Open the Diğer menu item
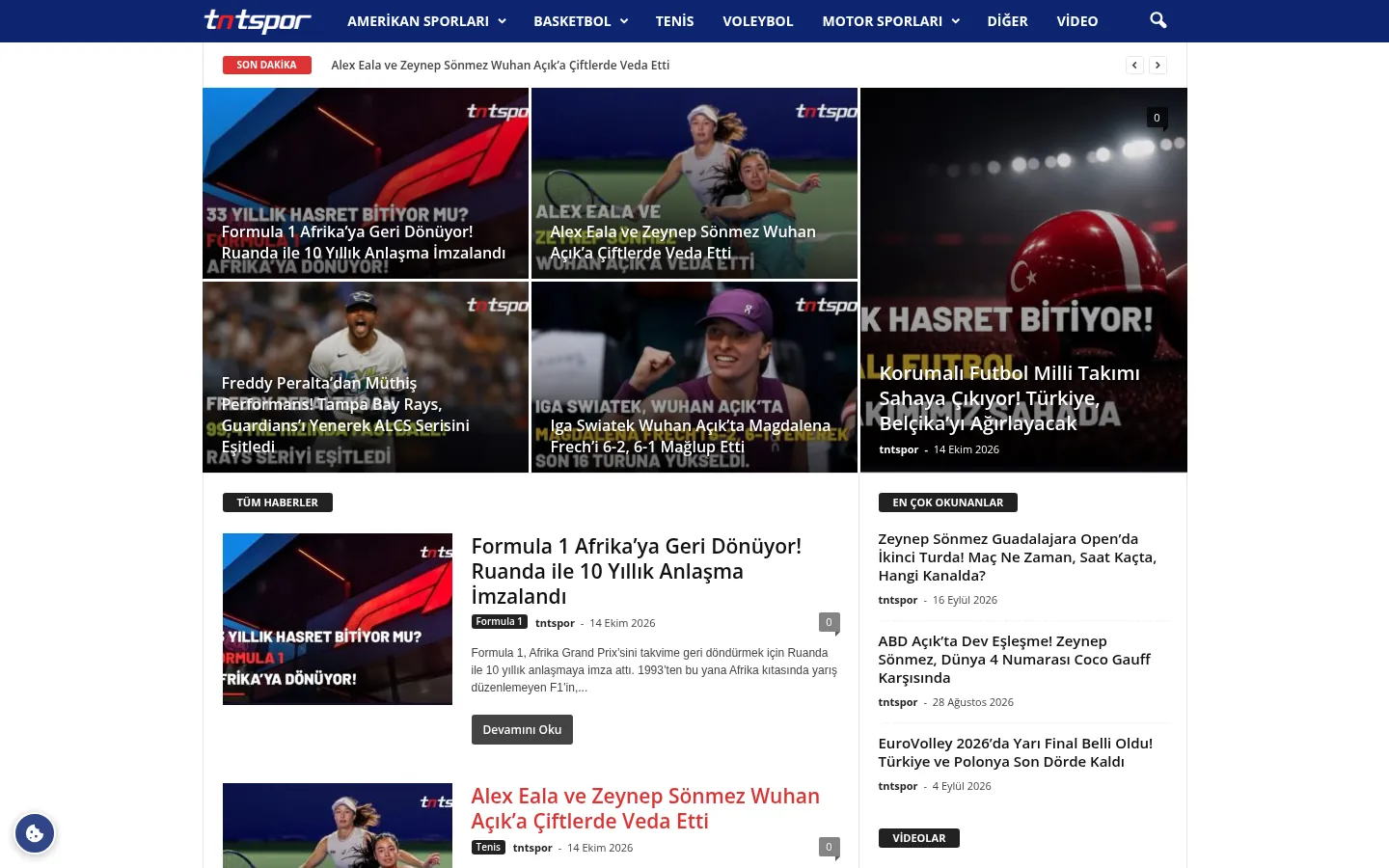The width and height of the screenshot is (1389, 868). 1007,21
